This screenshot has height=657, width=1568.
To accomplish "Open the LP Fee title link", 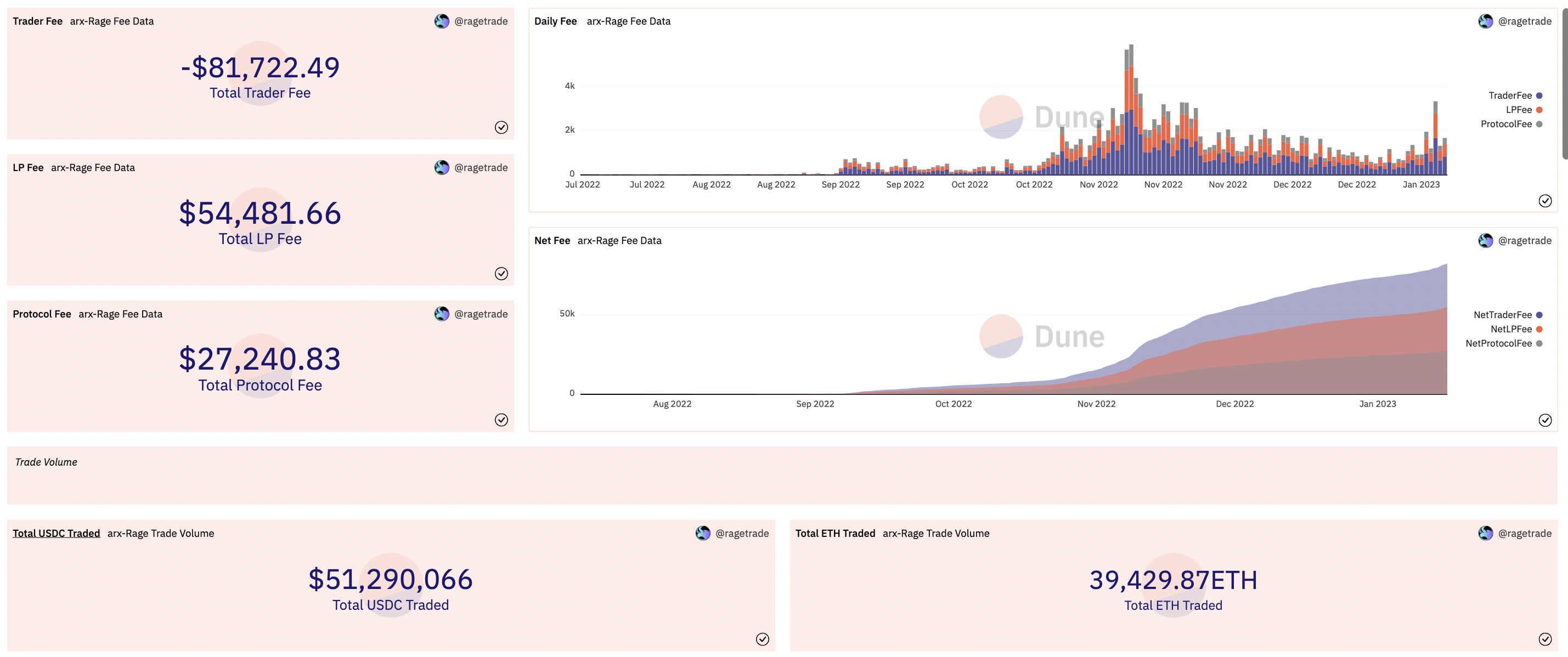I will click(28, 168).
